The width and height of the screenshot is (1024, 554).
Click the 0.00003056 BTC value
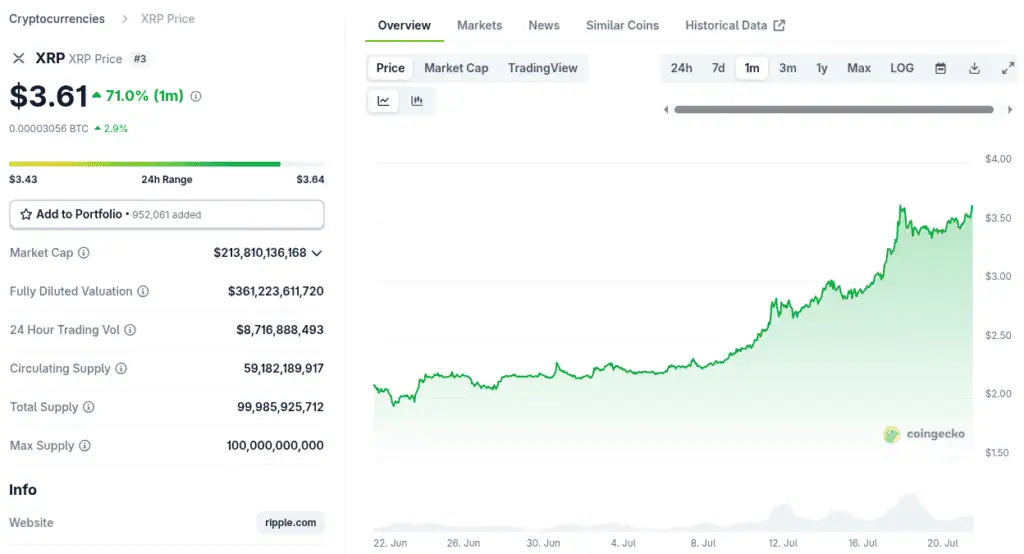pos(48,129)
